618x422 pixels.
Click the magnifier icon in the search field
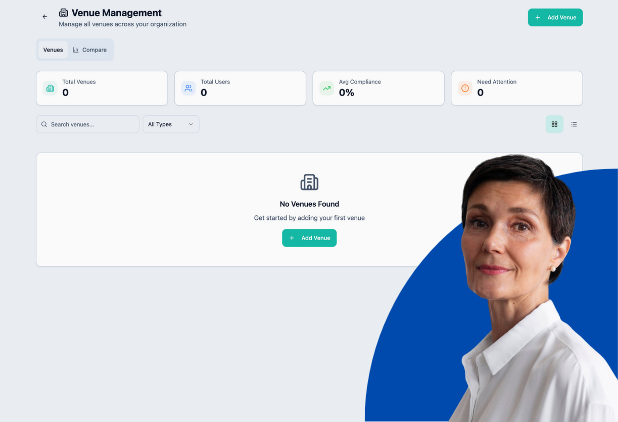coord(44,124)
